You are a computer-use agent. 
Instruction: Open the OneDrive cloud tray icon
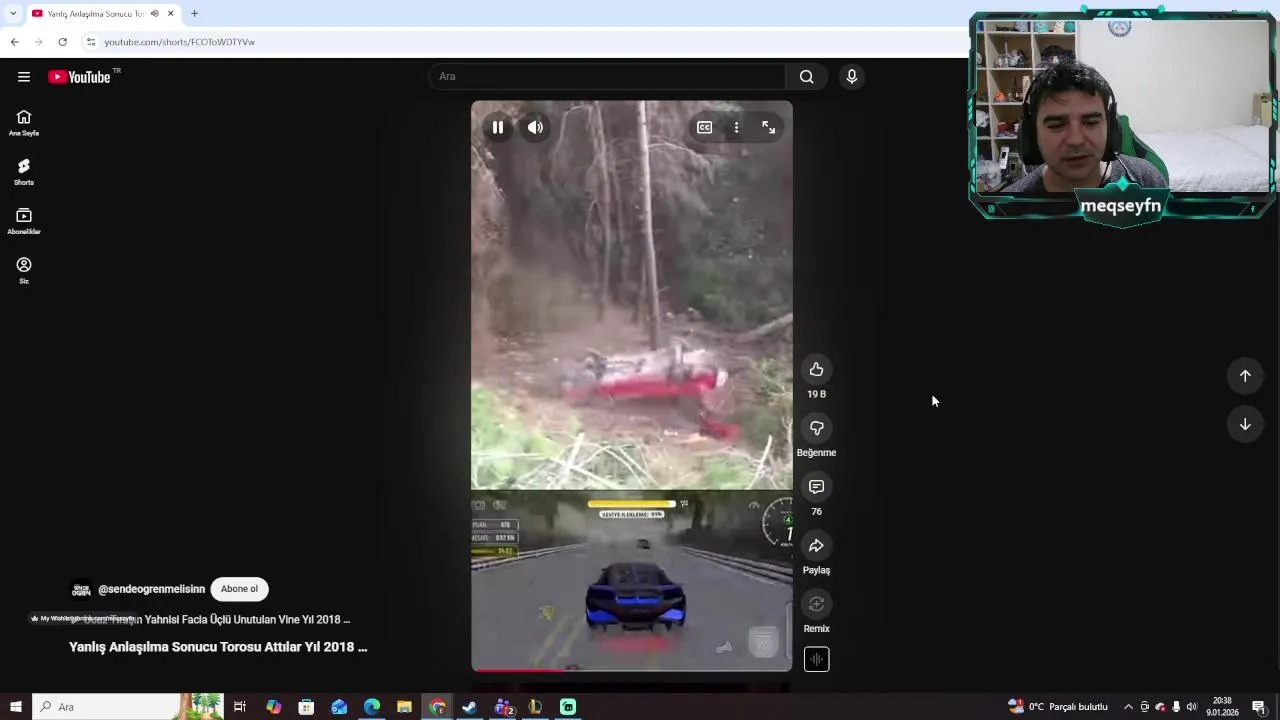[x=1160, y=707]
